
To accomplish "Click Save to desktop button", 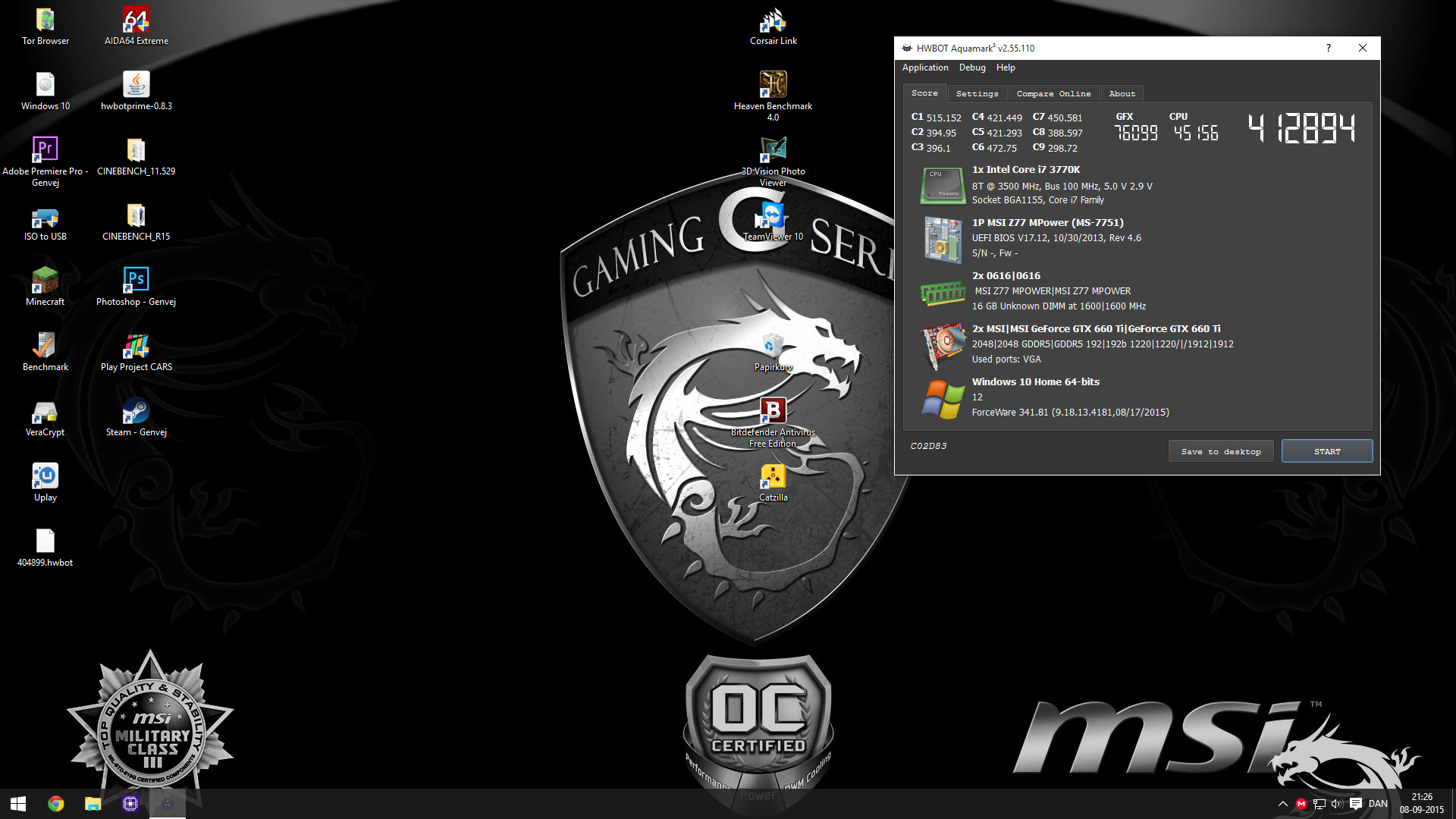I will click(1221, 451).
